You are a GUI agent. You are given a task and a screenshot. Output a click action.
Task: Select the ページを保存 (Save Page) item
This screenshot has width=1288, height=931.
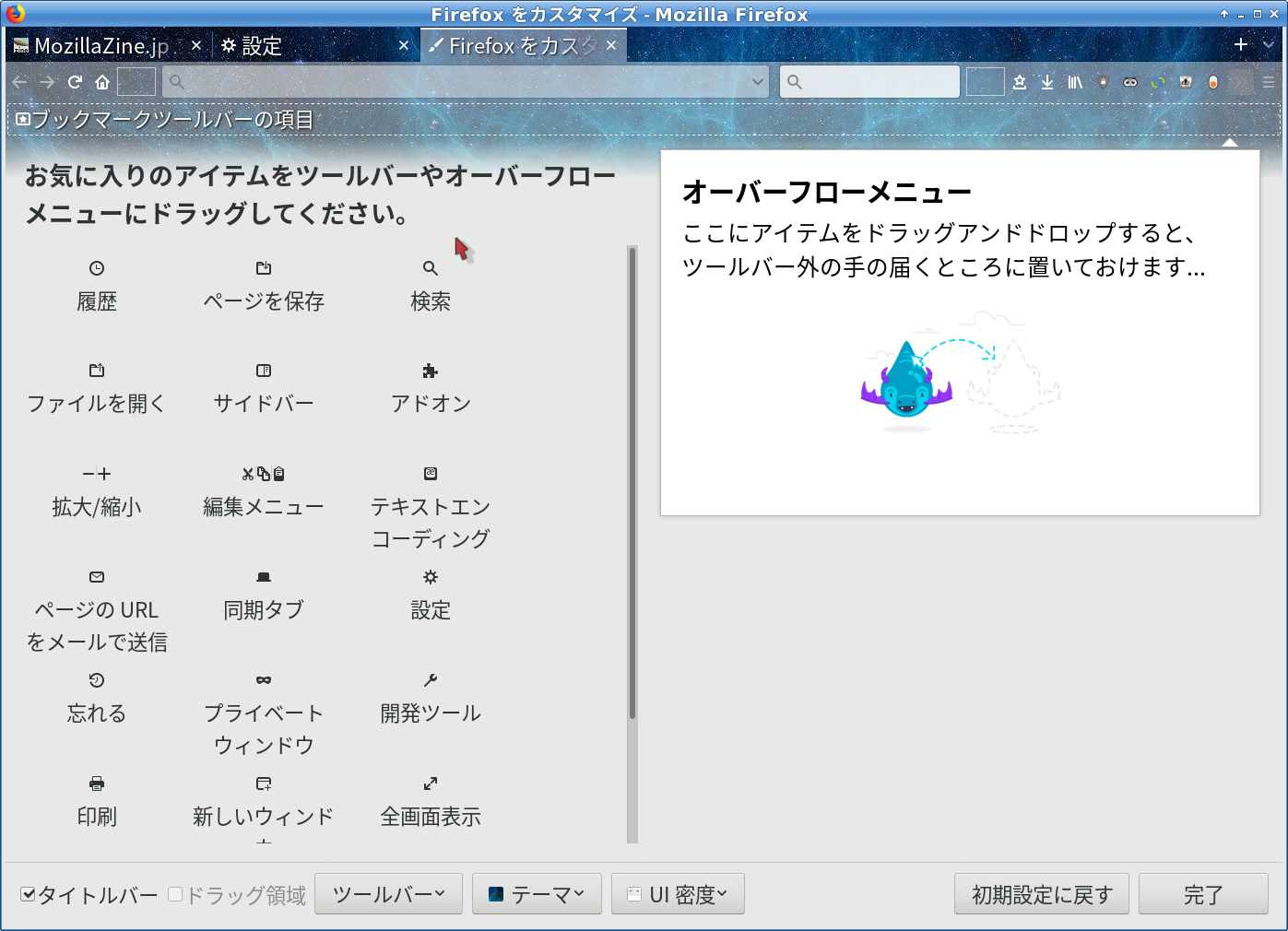click(264, 286)
